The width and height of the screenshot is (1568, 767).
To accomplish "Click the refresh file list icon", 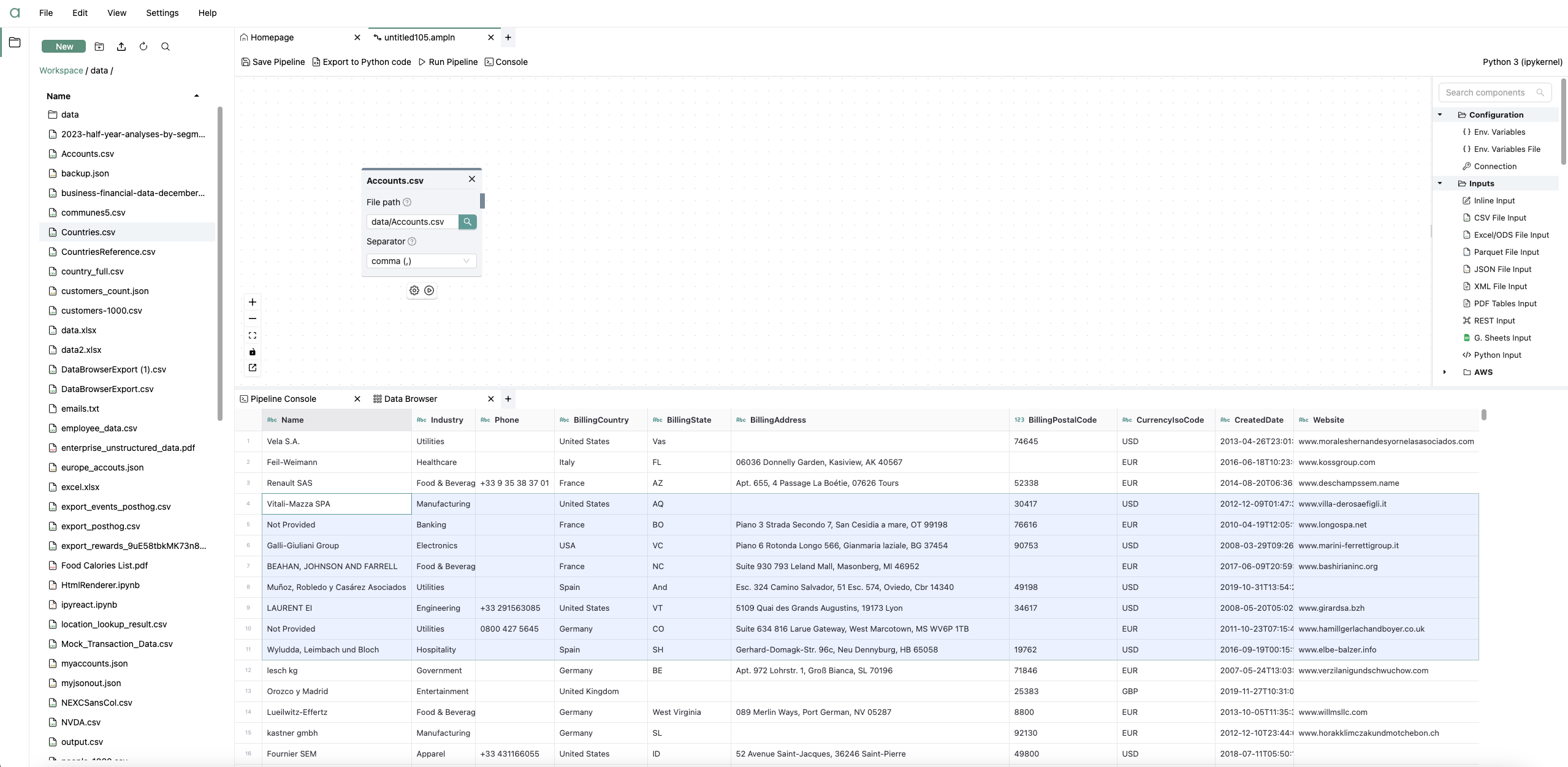I will click(x=143, y=47).
